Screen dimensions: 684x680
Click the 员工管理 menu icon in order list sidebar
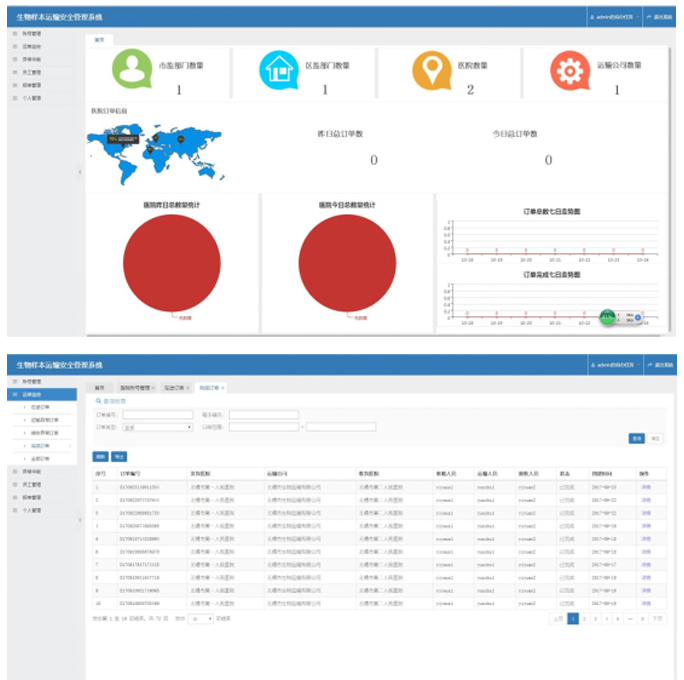[x=15, y=485]
